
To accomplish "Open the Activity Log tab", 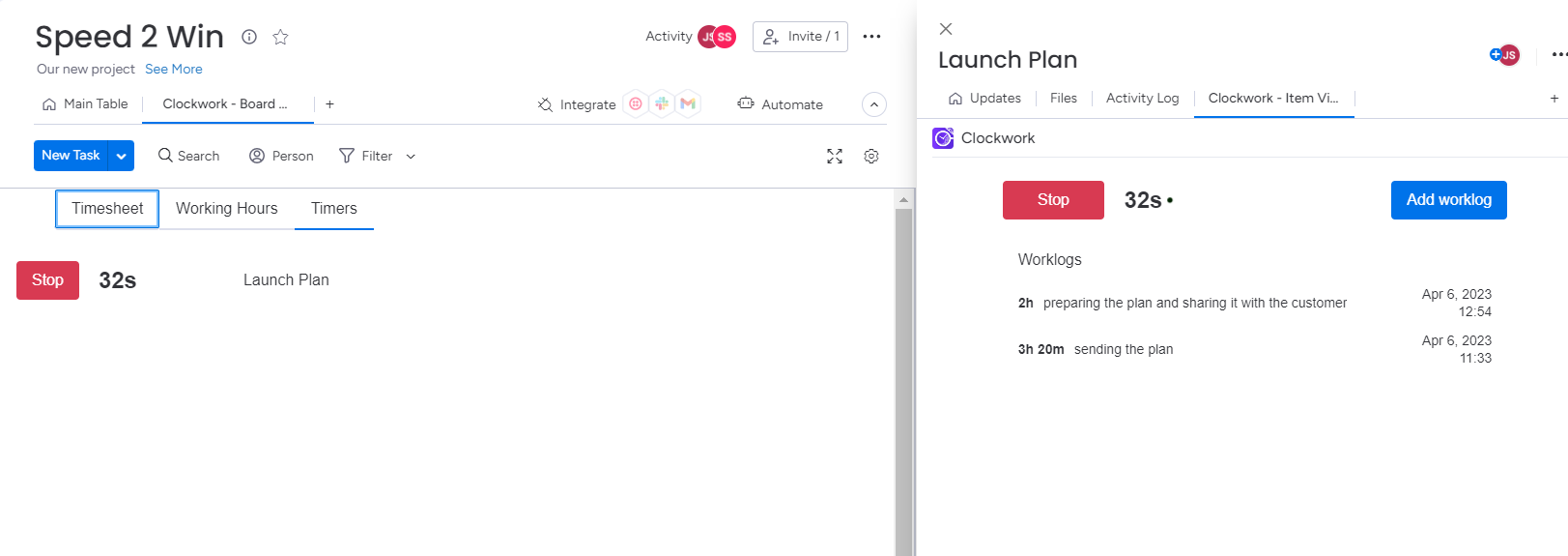I will (1142, 99).
